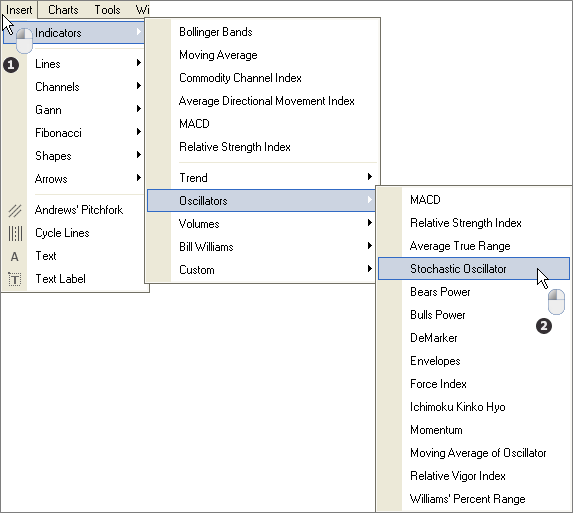Open the Tools menu
This screenshot has width=573, height=513.
click(107, 10)
